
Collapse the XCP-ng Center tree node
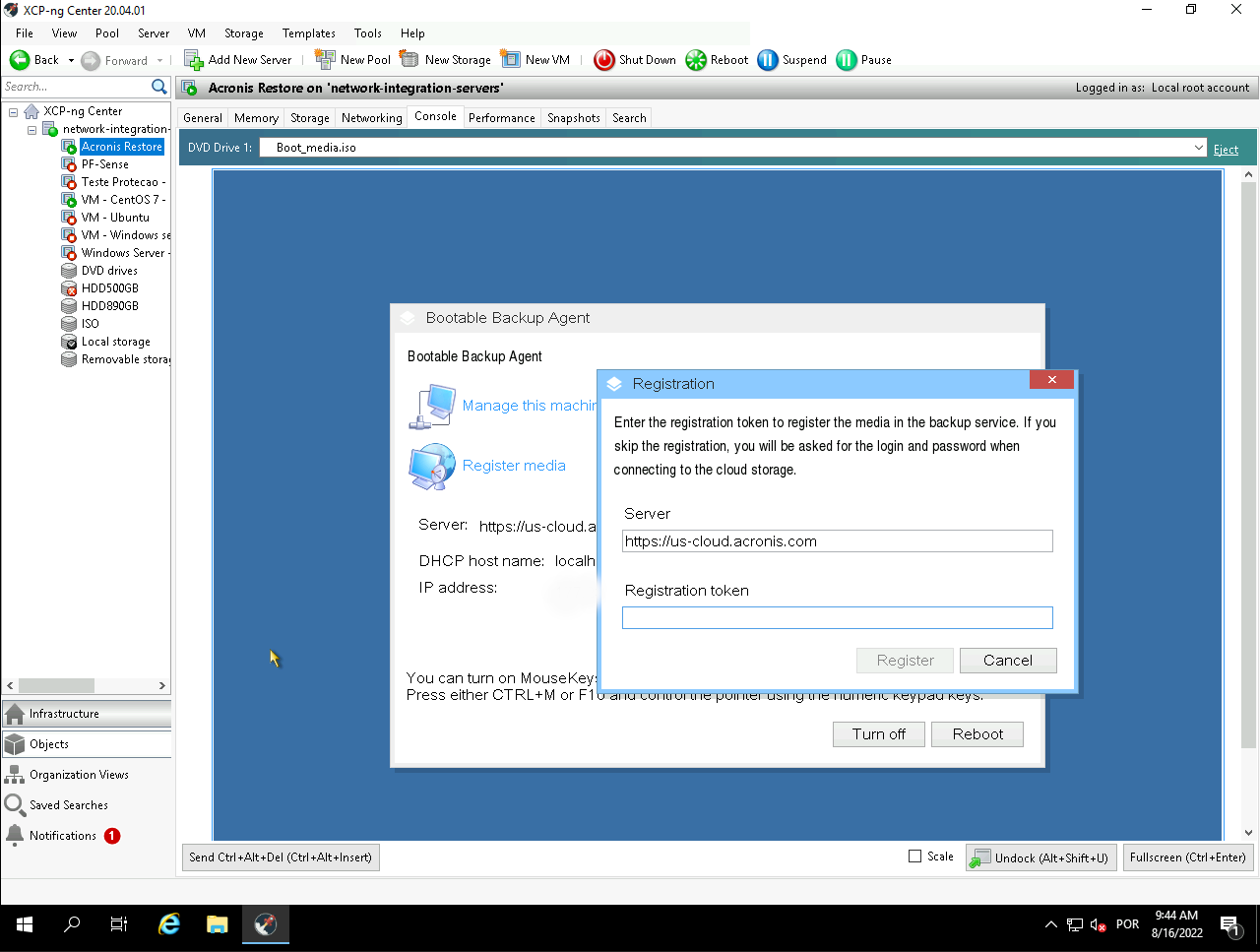pyautogui.click(x=14, y=111)
